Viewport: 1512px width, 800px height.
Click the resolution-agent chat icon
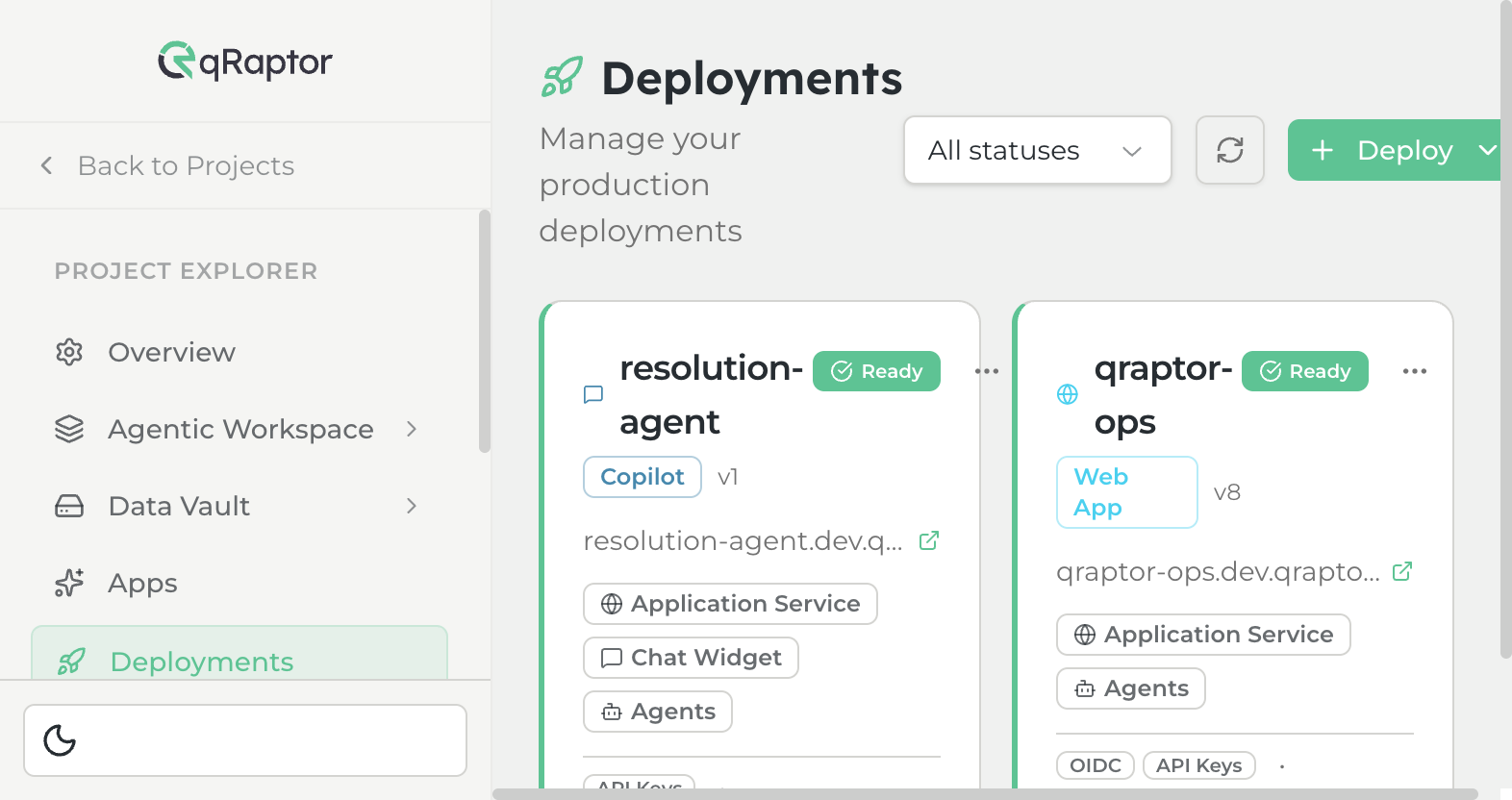[593, 394]
